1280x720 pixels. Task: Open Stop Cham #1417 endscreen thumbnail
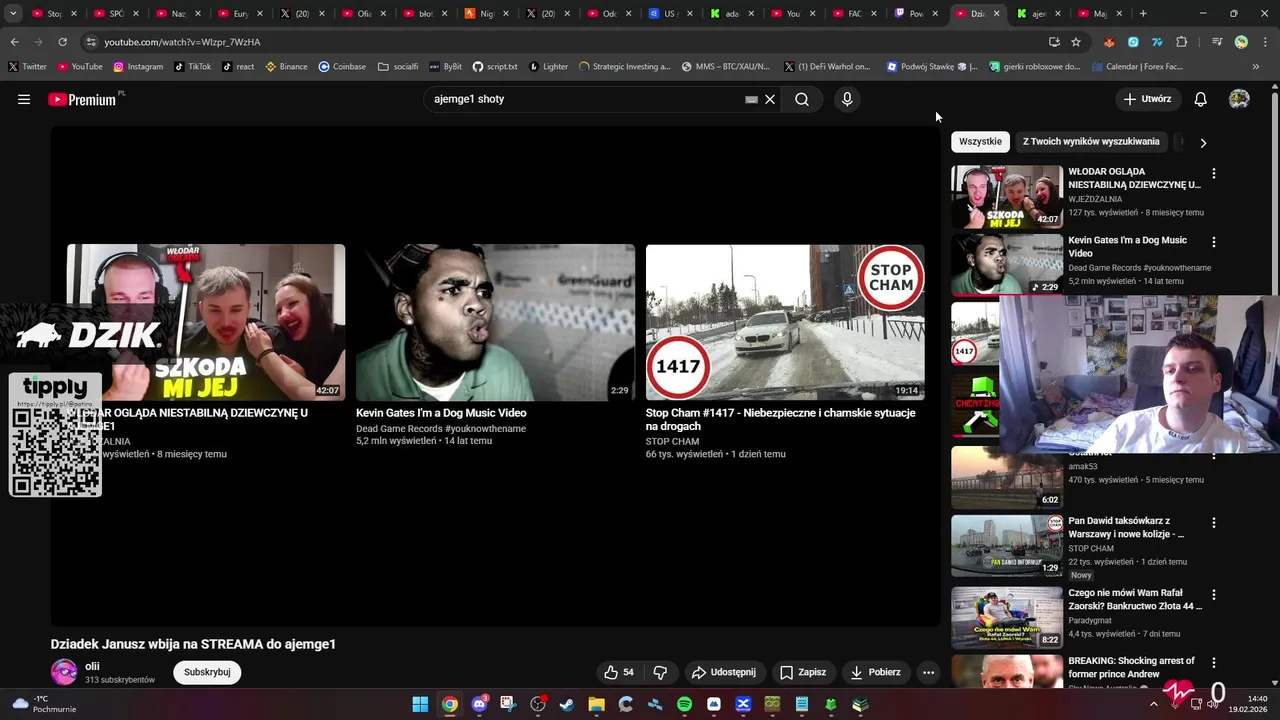coord(785,322)
